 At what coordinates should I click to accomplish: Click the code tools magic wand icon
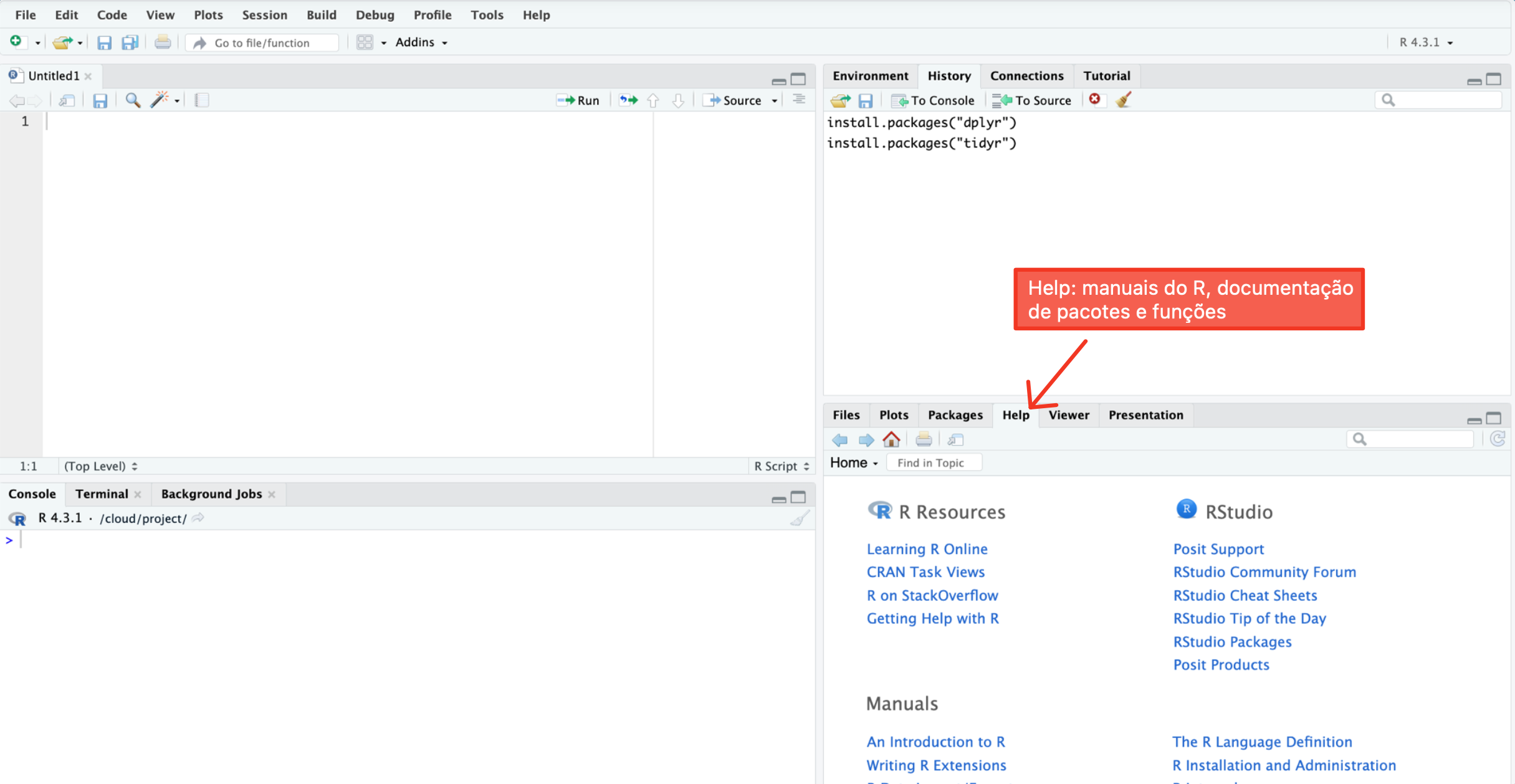(160, 100)
